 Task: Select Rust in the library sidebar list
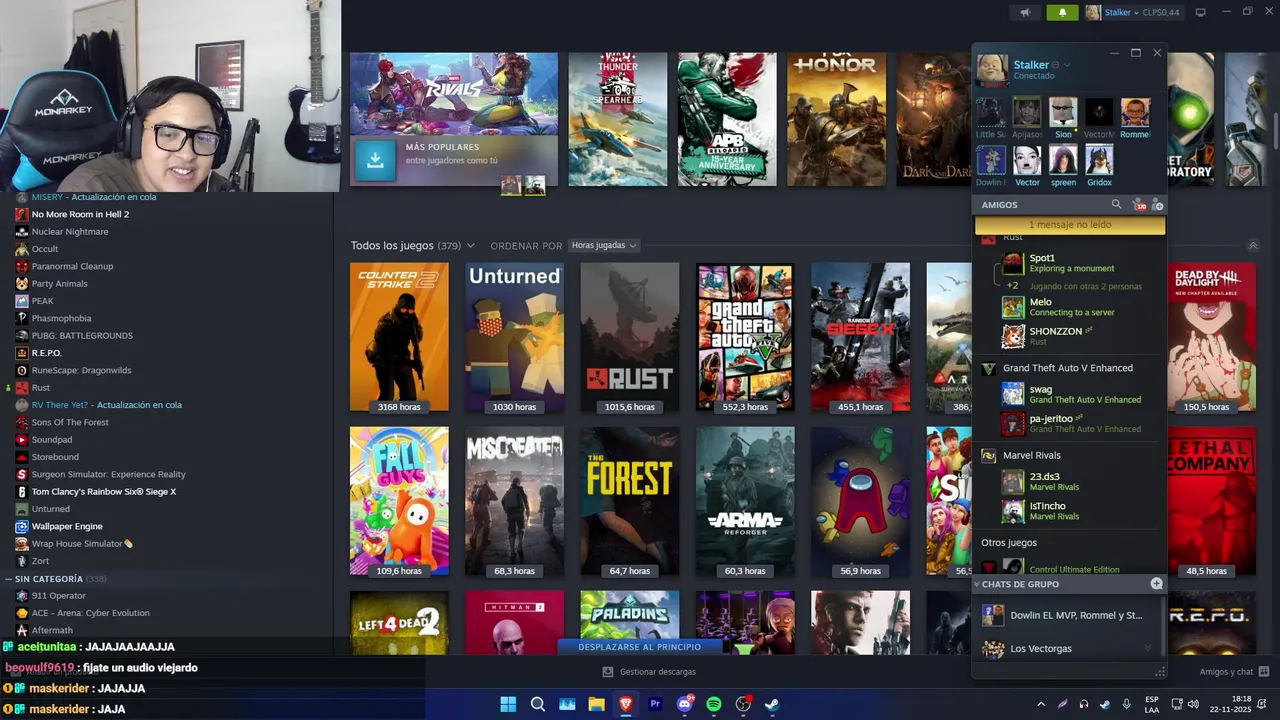[41, 387]
